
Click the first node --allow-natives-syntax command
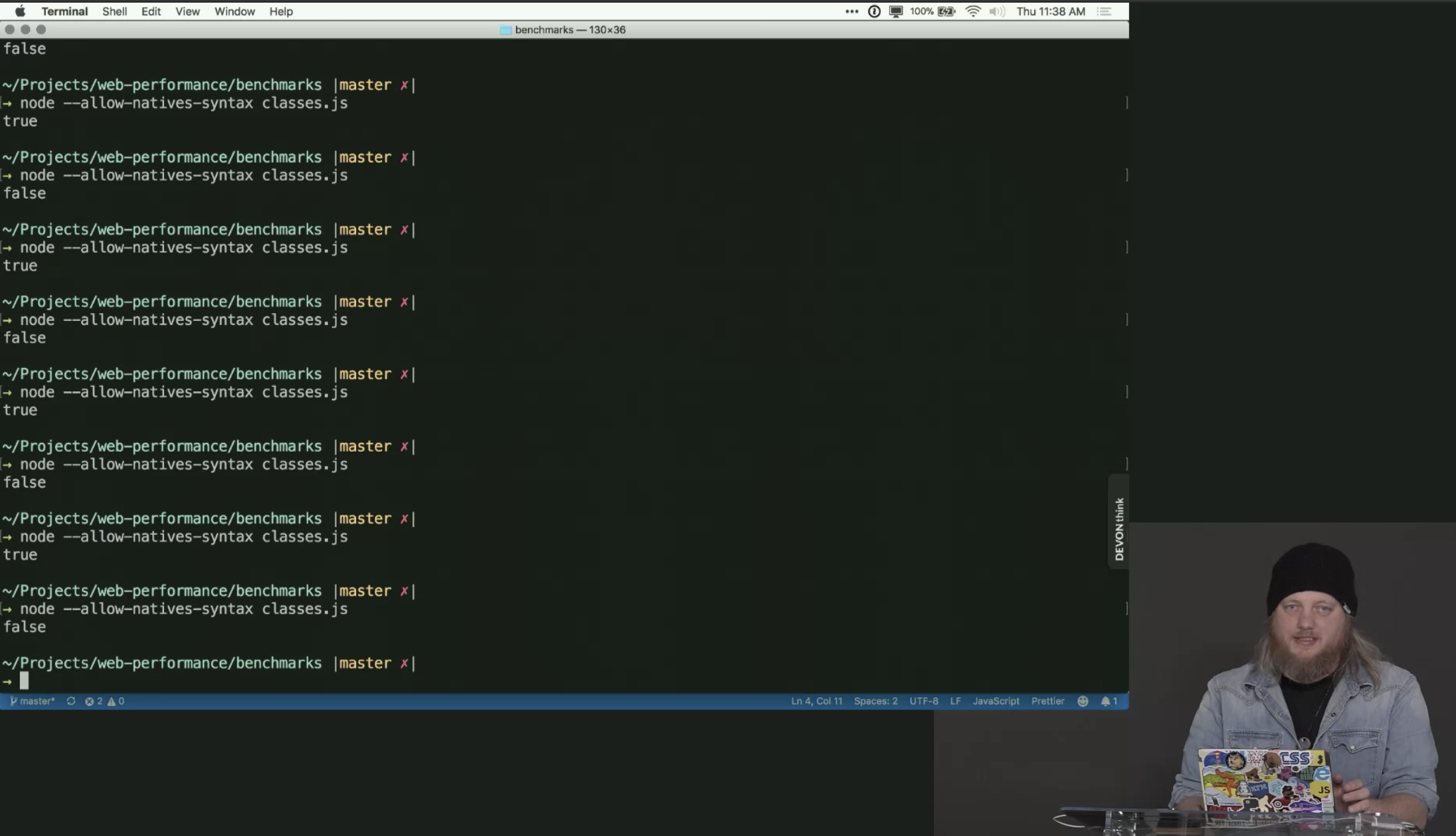[184, 103]
